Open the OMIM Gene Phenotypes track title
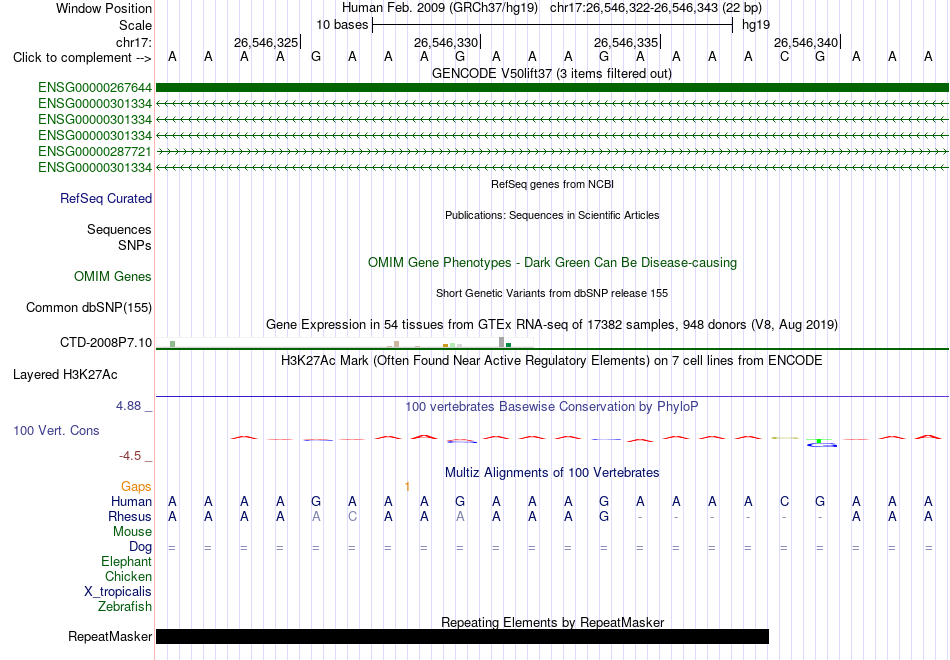The height and width of the screenshot is (660, 950). coord(552,262)
